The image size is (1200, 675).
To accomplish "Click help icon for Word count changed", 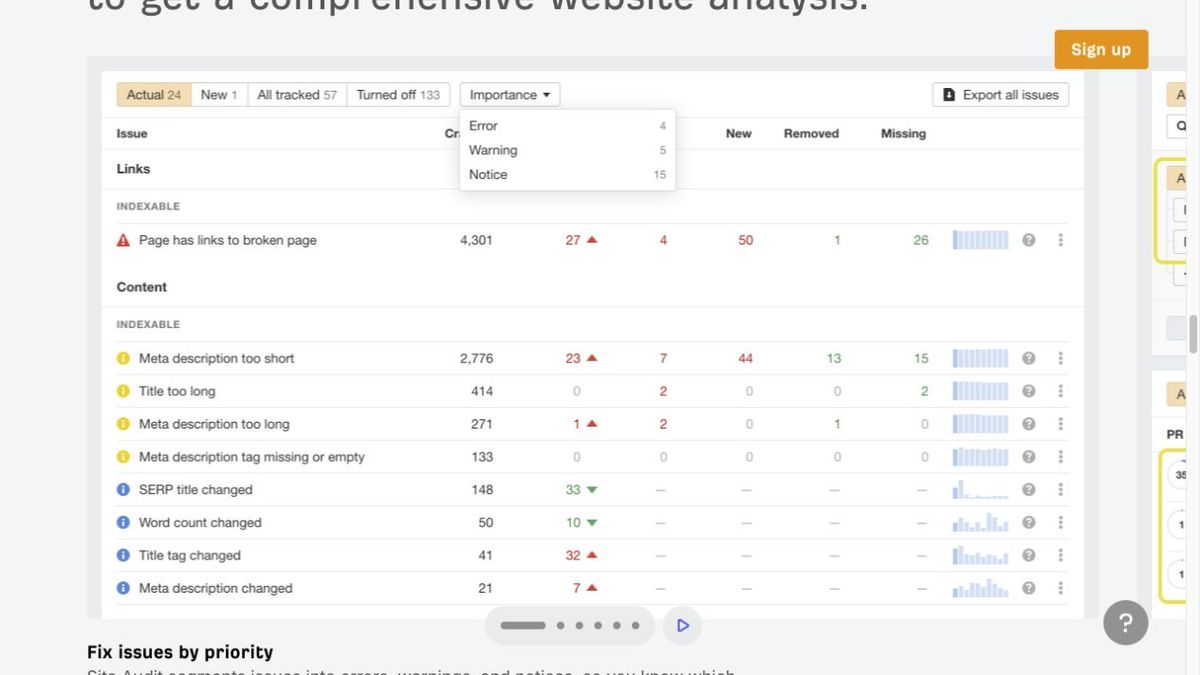I will 1028,522.
